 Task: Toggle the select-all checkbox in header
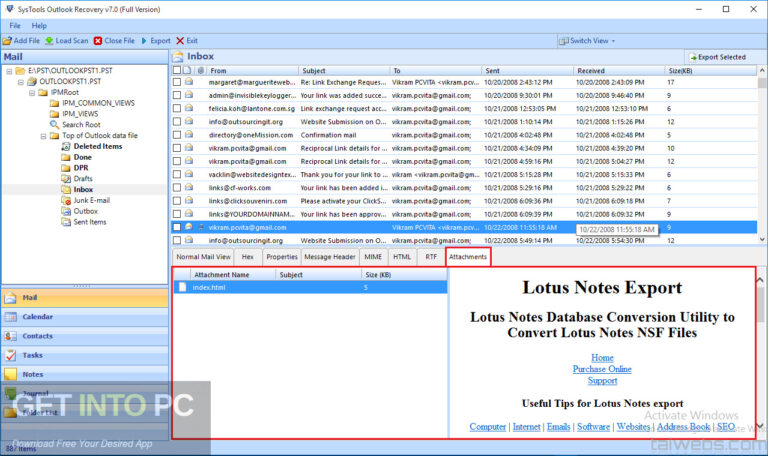177,71
